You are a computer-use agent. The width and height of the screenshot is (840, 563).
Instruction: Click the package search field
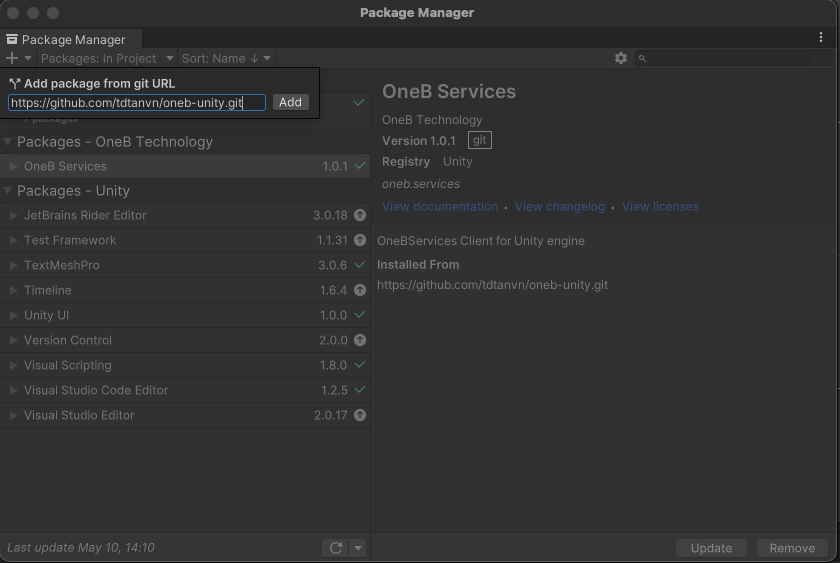[x=734, y=58]
